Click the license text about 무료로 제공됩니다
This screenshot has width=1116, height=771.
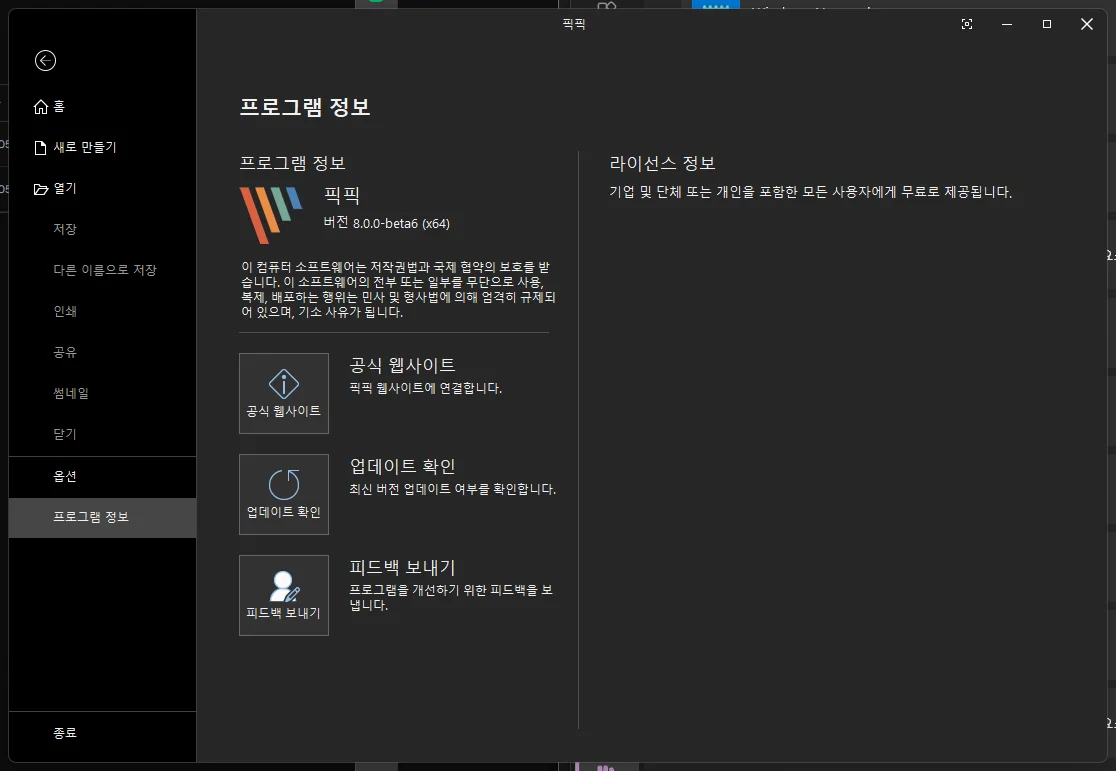[x=811, y=192]
